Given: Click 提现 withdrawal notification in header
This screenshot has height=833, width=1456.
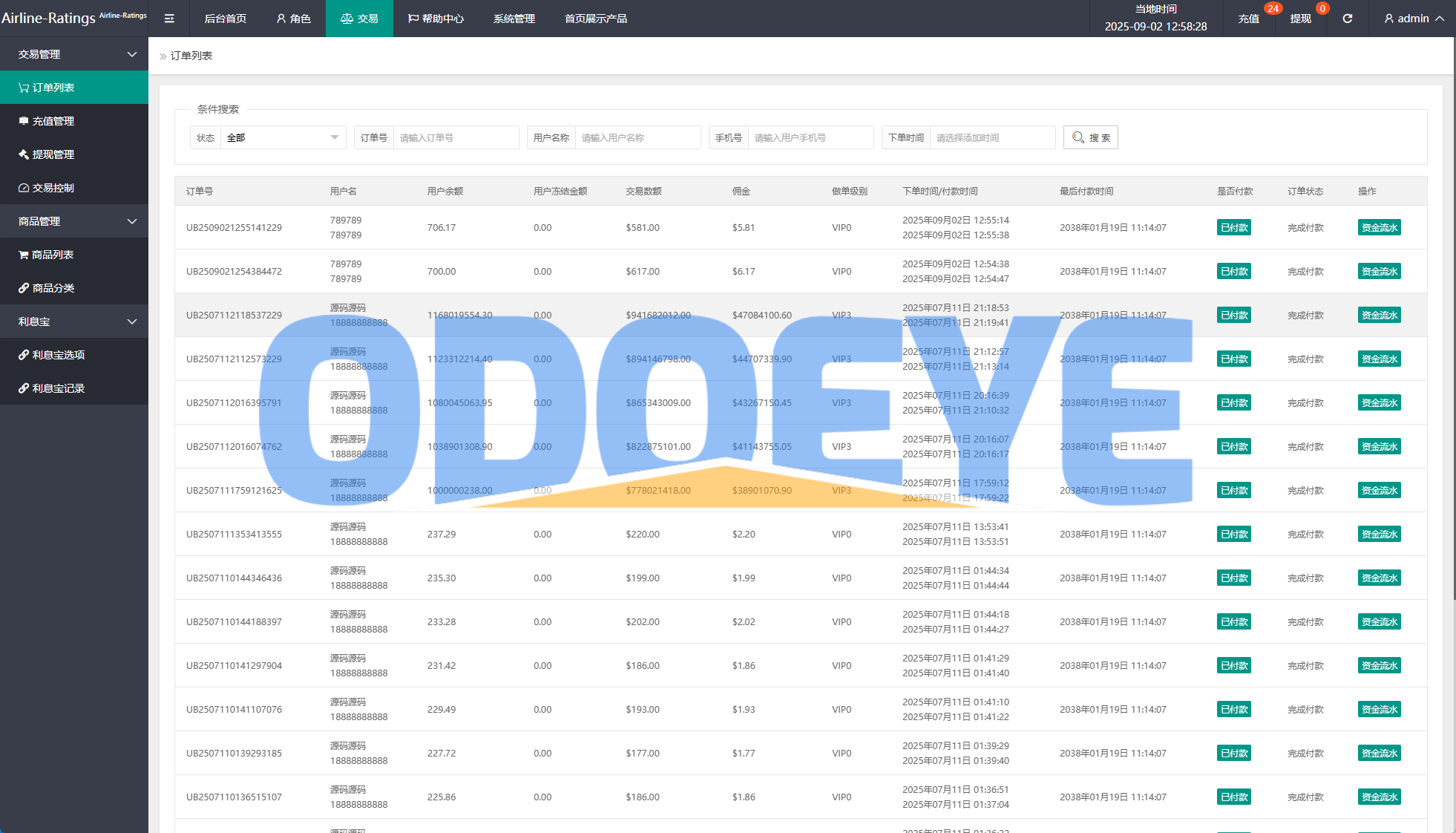Looking at the screenshot, I should tap(1300, 19).
